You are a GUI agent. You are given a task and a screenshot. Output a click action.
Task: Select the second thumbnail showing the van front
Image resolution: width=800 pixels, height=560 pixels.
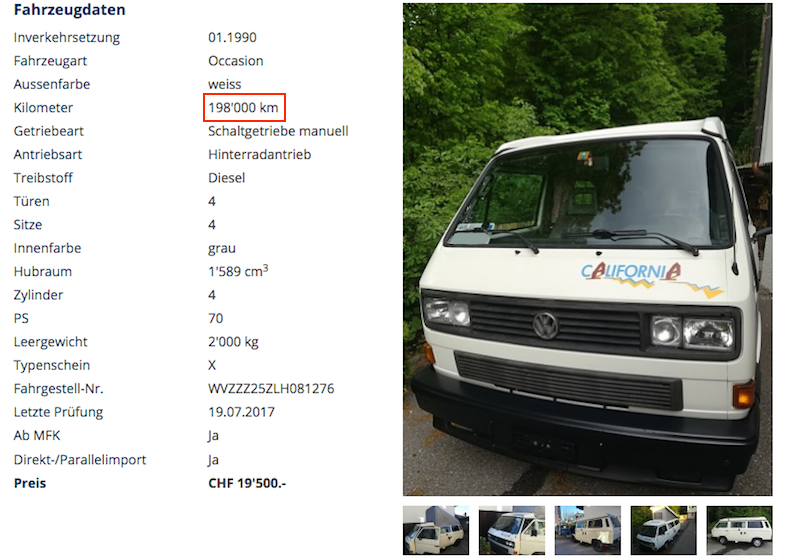pos(512,530)
